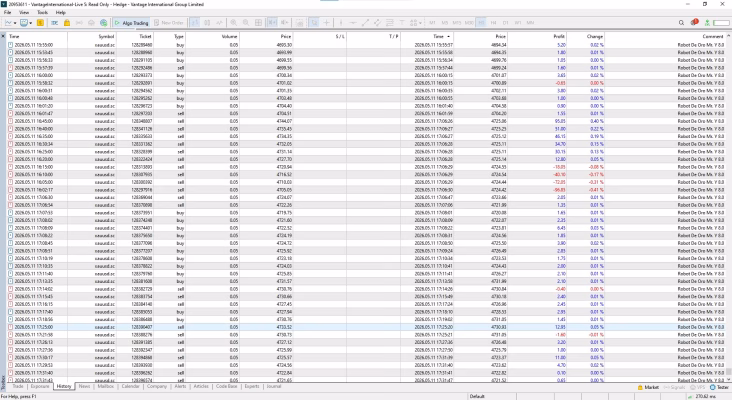Sort by the Profit column header

(x=559, y=36)
